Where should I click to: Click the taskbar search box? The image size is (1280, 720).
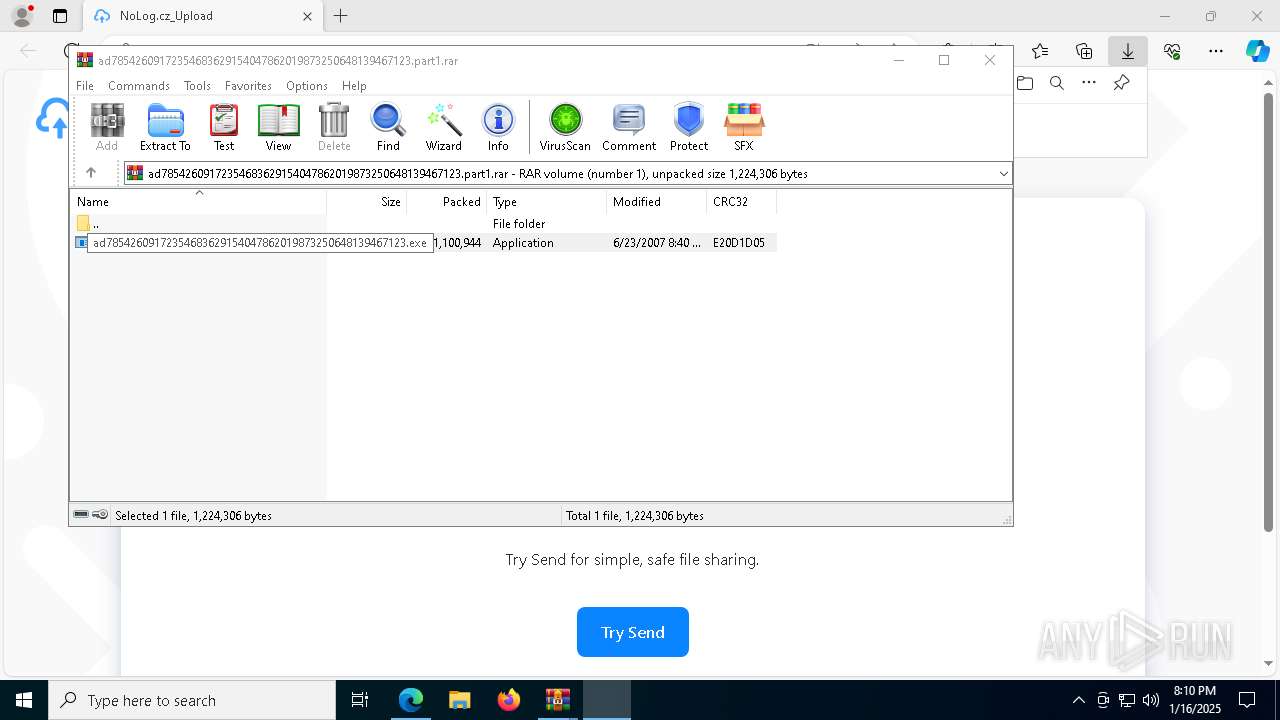coord(192,700)
